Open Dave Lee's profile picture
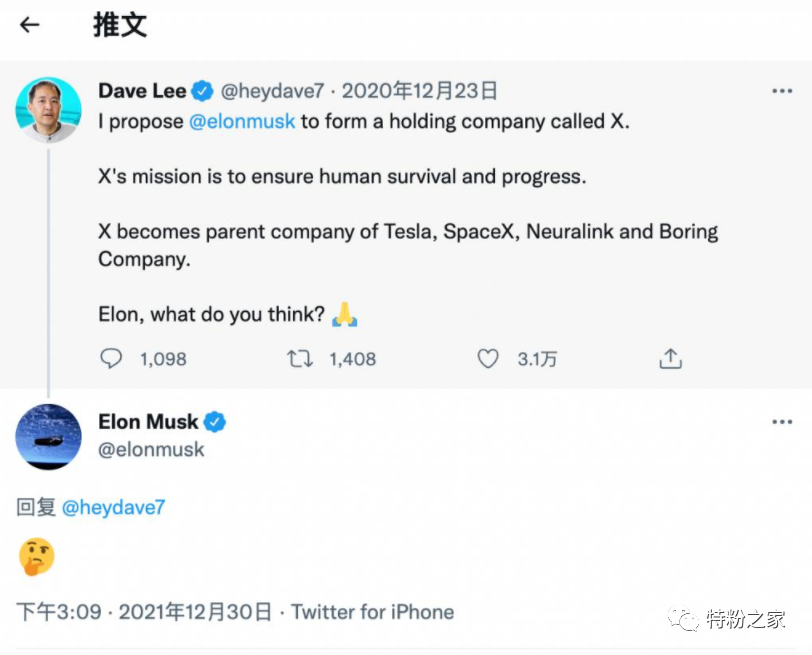Image resolution: width=812 pixels, height=655 pixels. pyautogui.click(x=48, y=109)
